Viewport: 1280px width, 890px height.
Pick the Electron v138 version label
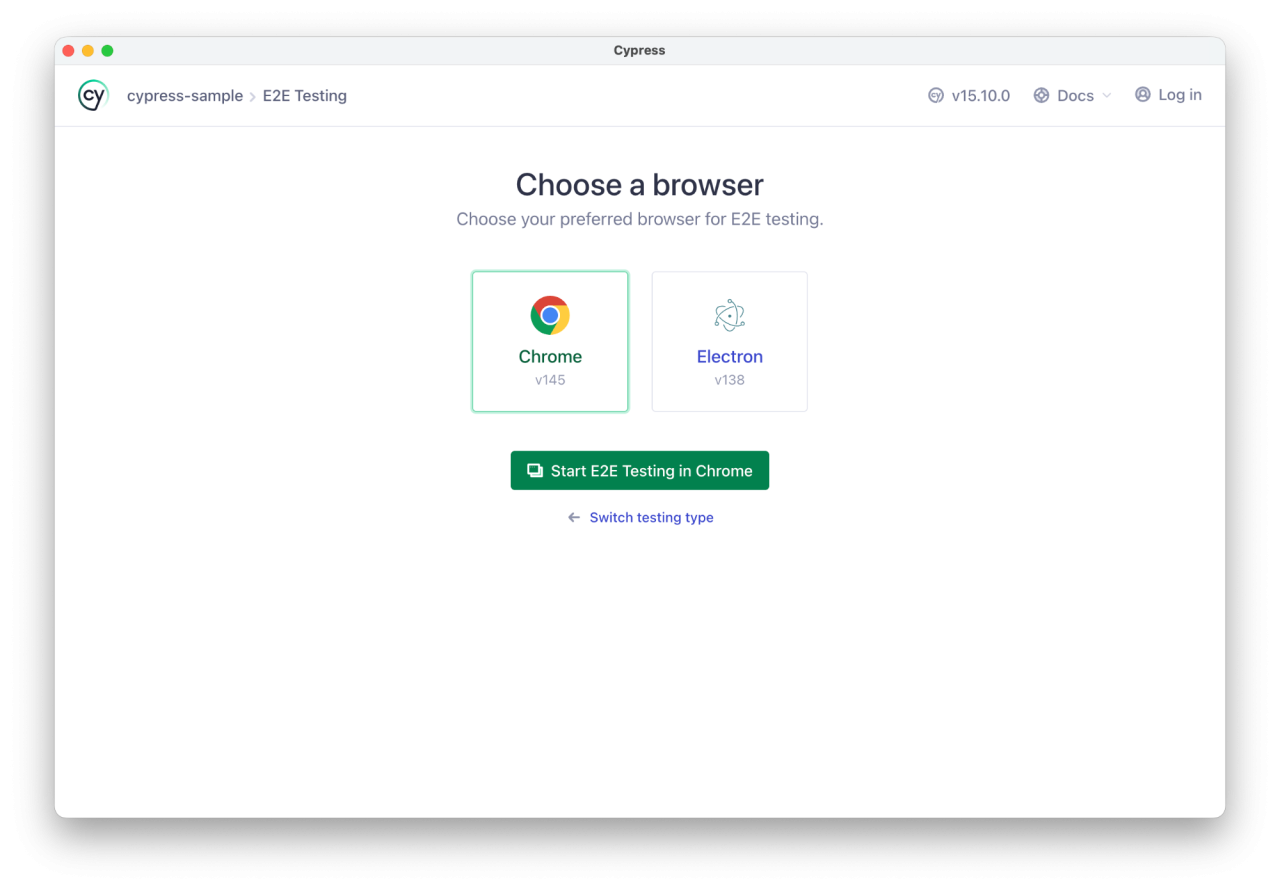pos(730,380)
